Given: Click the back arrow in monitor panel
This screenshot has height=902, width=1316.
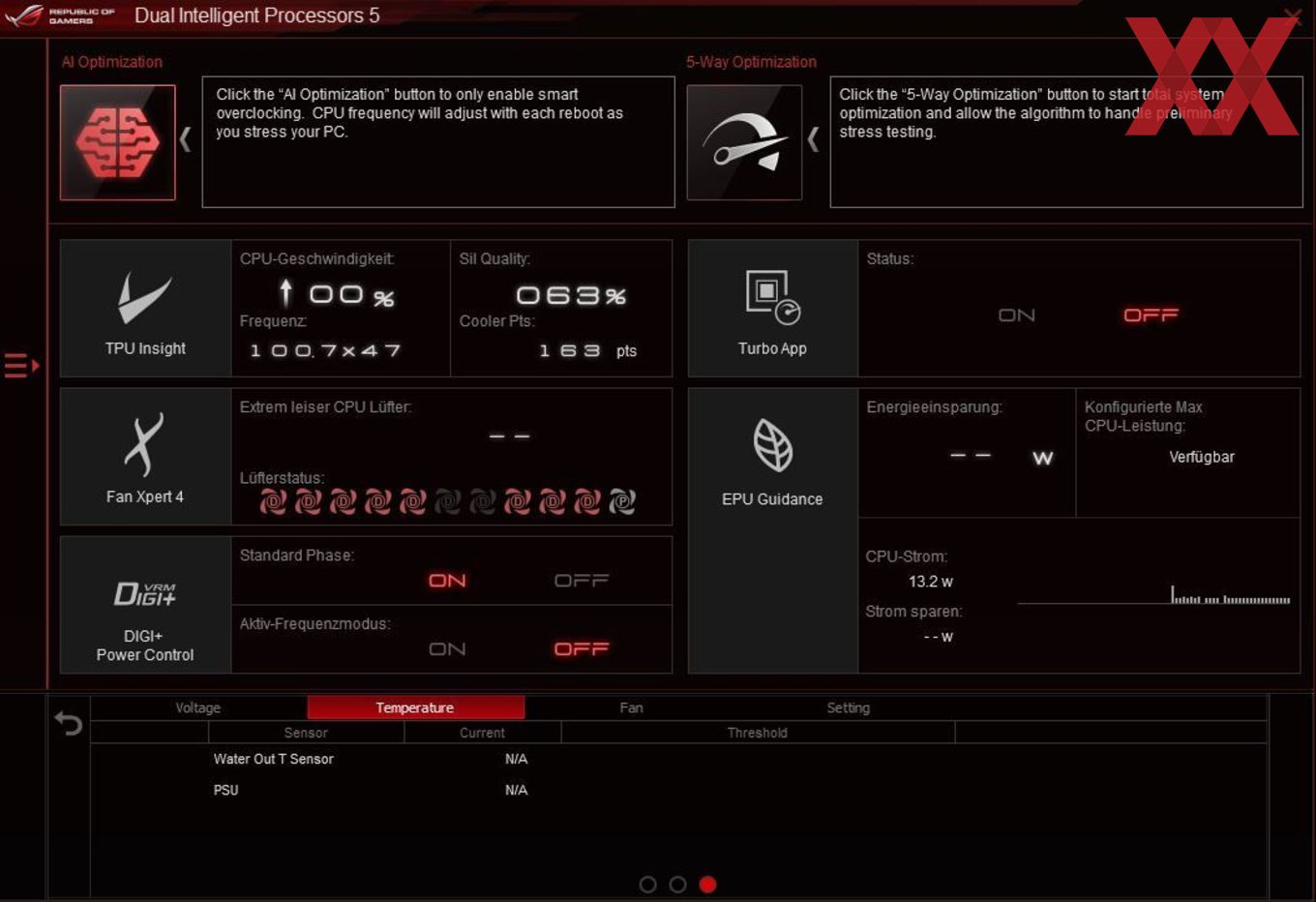Looking at the screenshot, I should click(x=68, y=723).
